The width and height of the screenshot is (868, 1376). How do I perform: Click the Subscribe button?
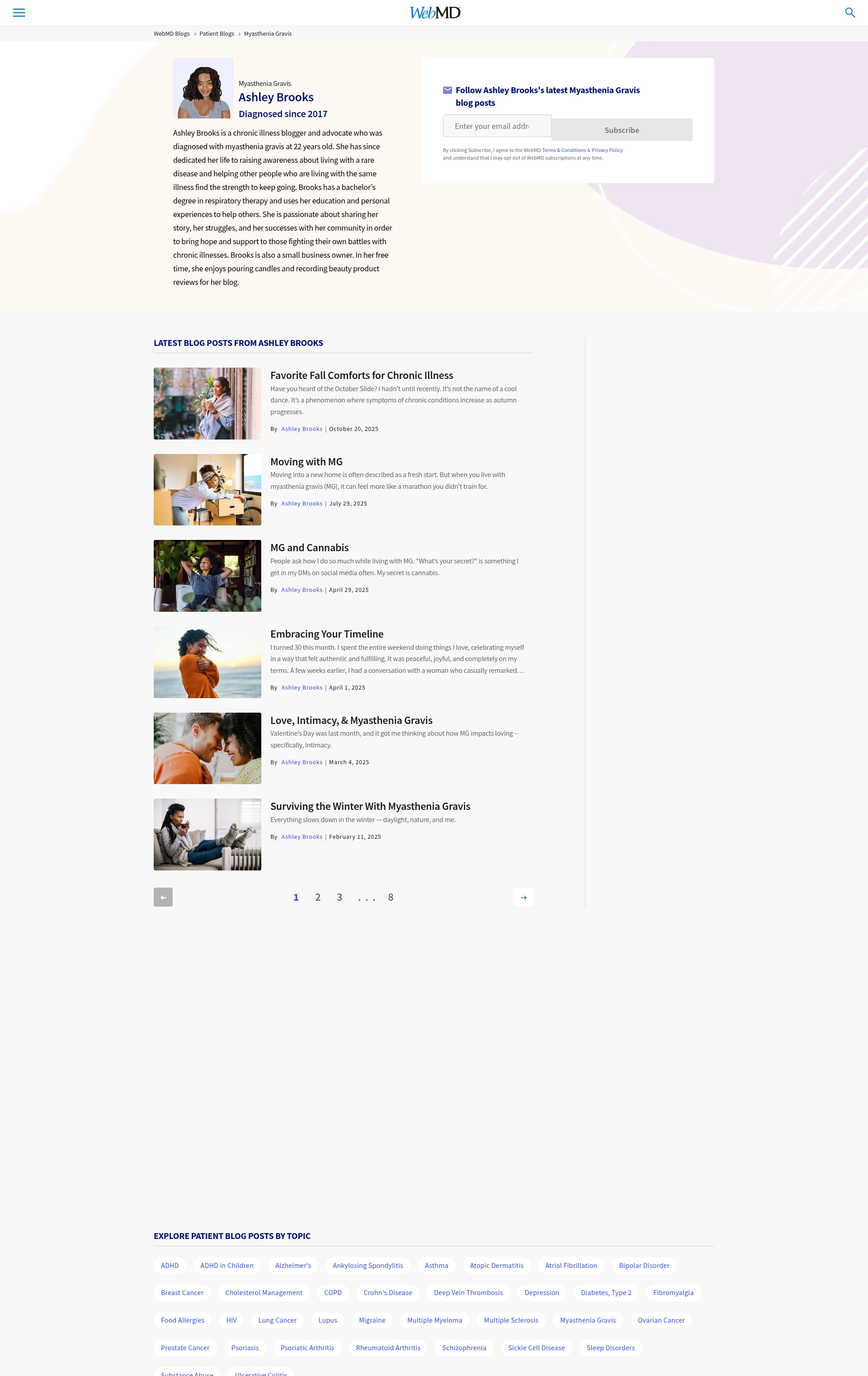click(x=622, y=130)
